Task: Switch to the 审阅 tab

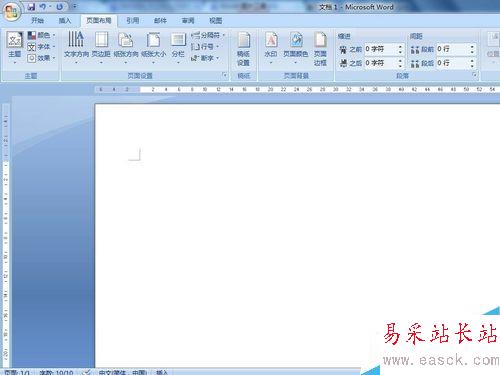Action: point(188,21)
